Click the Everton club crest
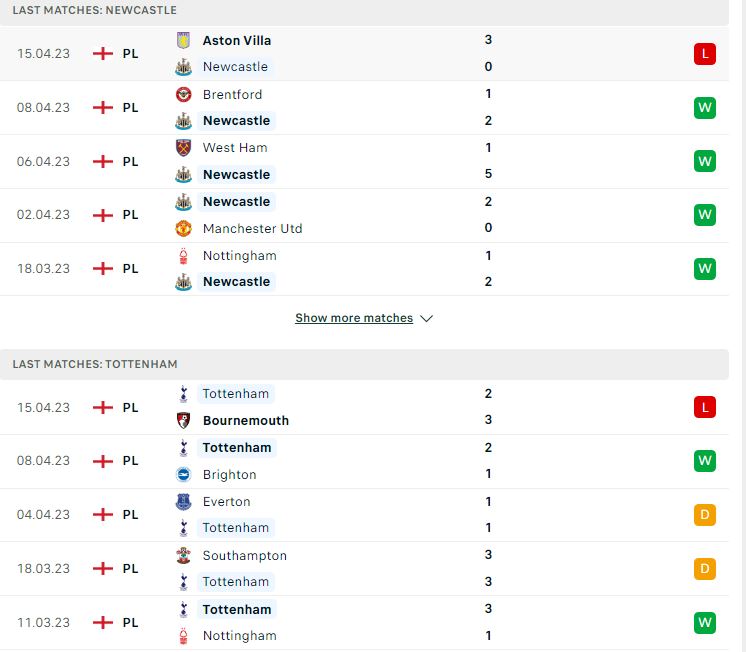This screenshot has width=746, height=652. [183, 502]
